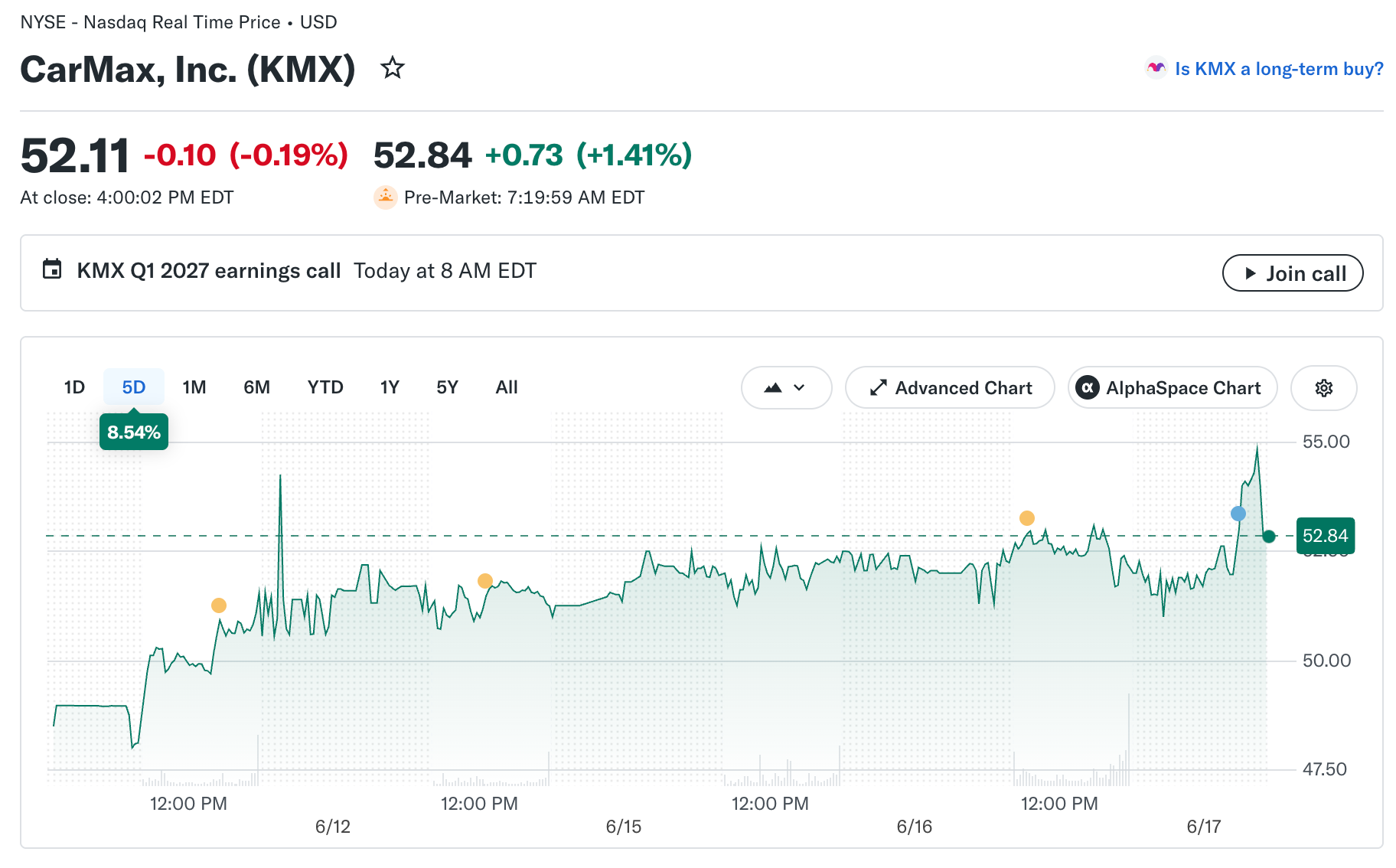Select the All time range
1396x868 pixels.
point(507,387)
